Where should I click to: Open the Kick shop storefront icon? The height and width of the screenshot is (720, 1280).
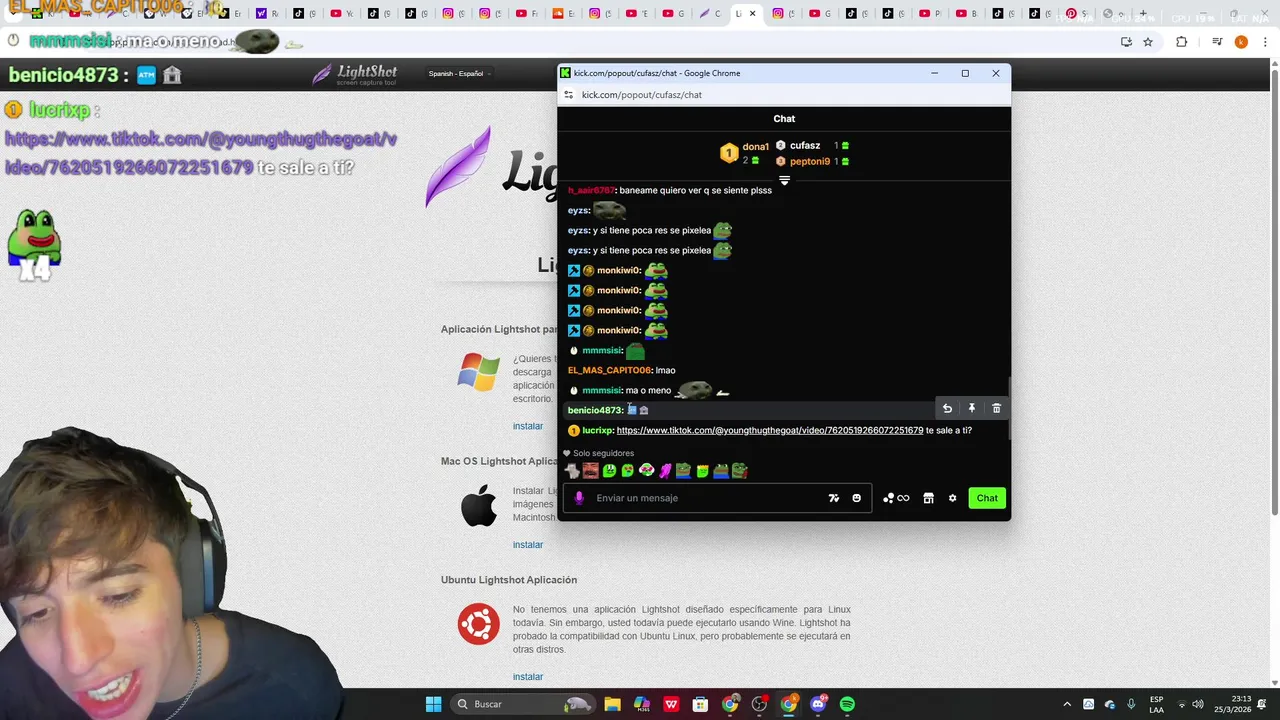pyautogui.click(x=928, y=498)
